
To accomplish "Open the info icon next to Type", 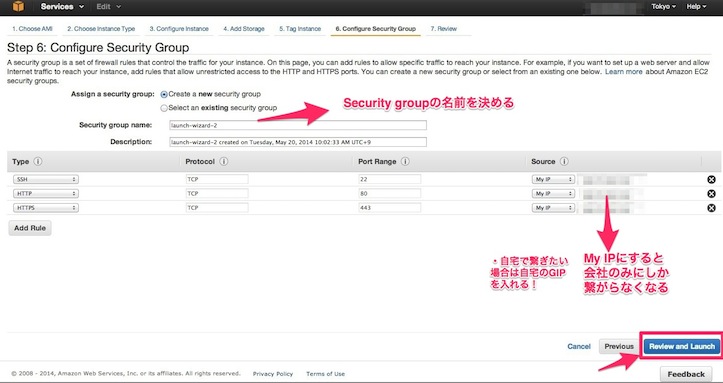I will point(38,162).
